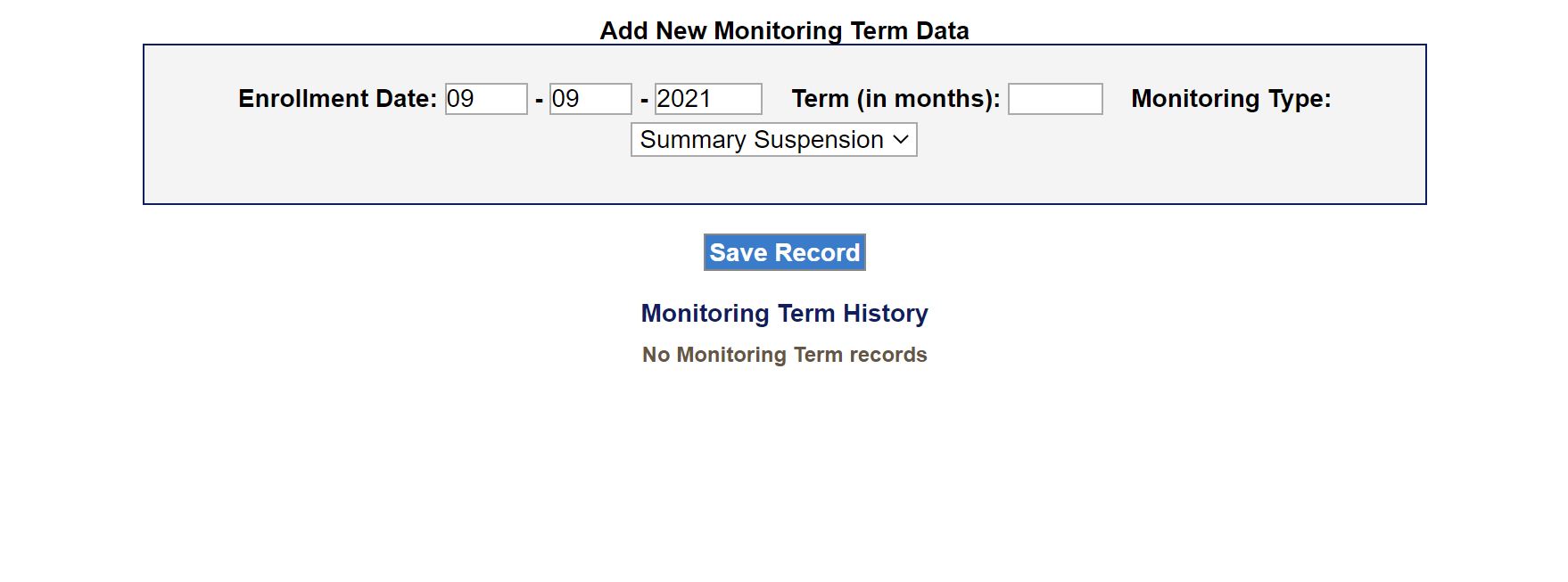1568x582 pixels.
Task: Click the chevron arrow beside Summary Suspension
Action: coord(901,140)
